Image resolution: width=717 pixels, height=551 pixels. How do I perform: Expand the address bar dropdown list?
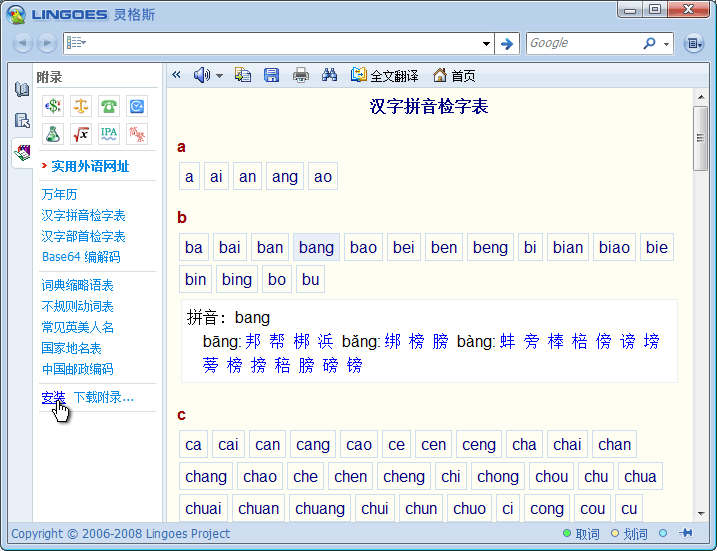click(x=486, y=43)
